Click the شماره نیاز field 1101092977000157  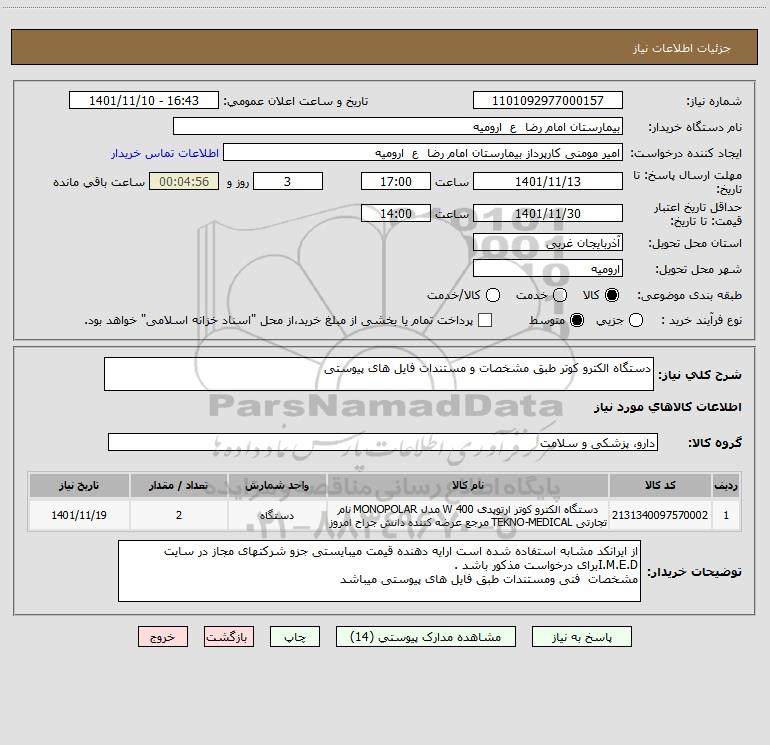[x=548, y=100]
